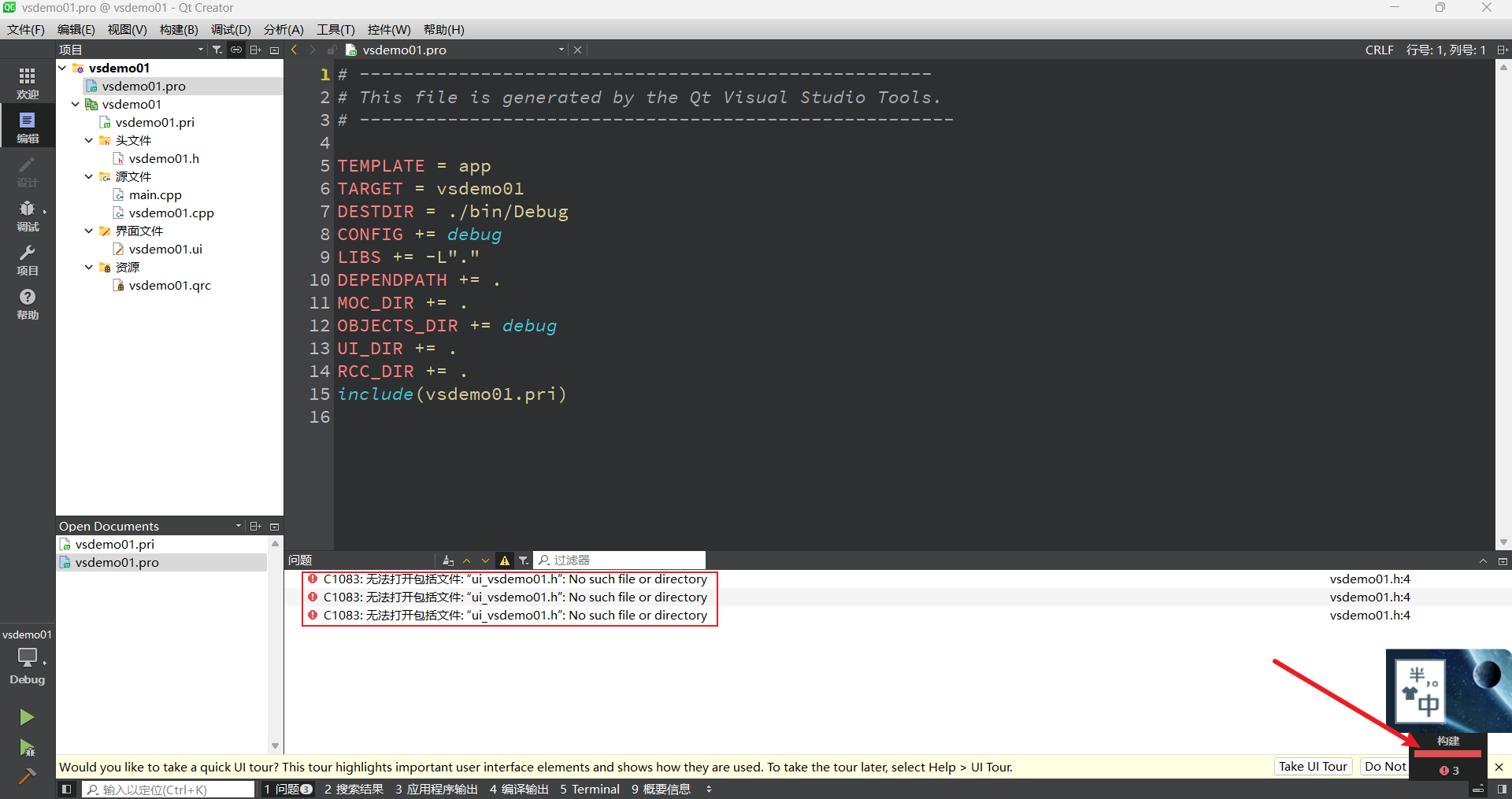This screenshot has height=799, width=1512.
Task: Clear the issues list with broom icon
Action: (448, 560)
